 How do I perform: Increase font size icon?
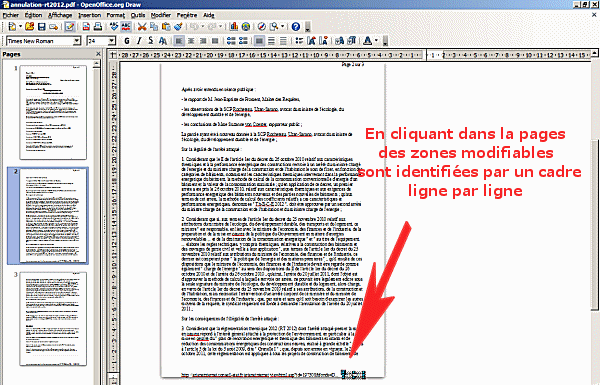tap(311, 41)
